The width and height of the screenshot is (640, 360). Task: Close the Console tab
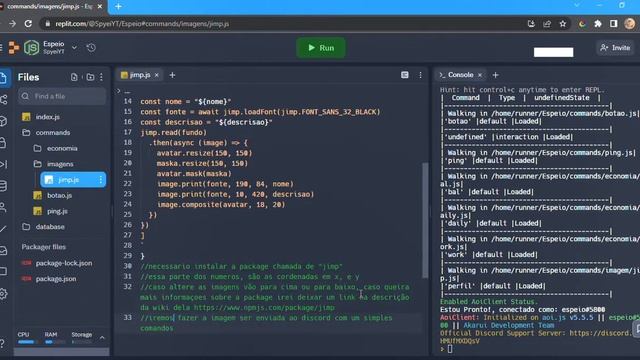[480, 75]
